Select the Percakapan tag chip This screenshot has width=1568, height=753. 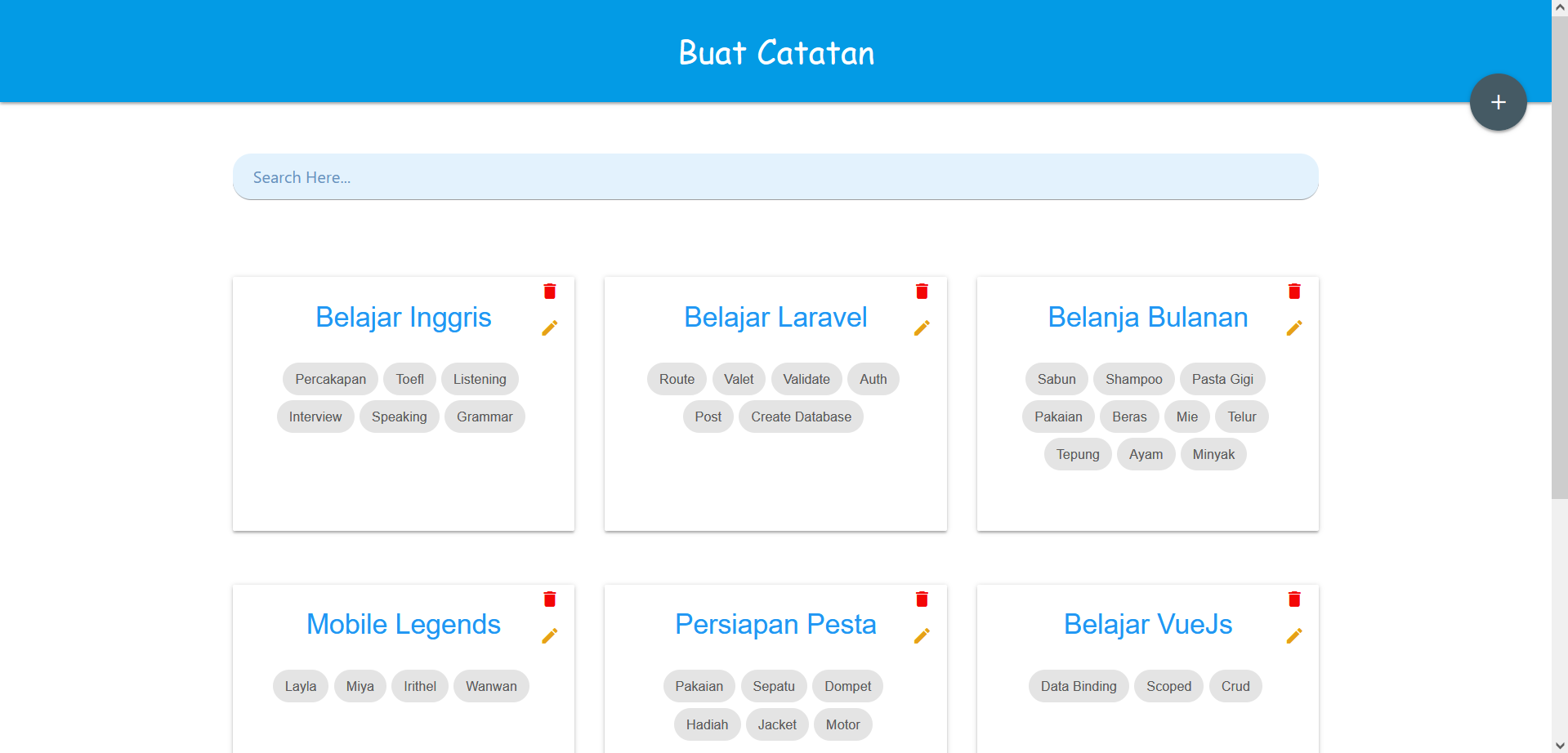point(330,379)
